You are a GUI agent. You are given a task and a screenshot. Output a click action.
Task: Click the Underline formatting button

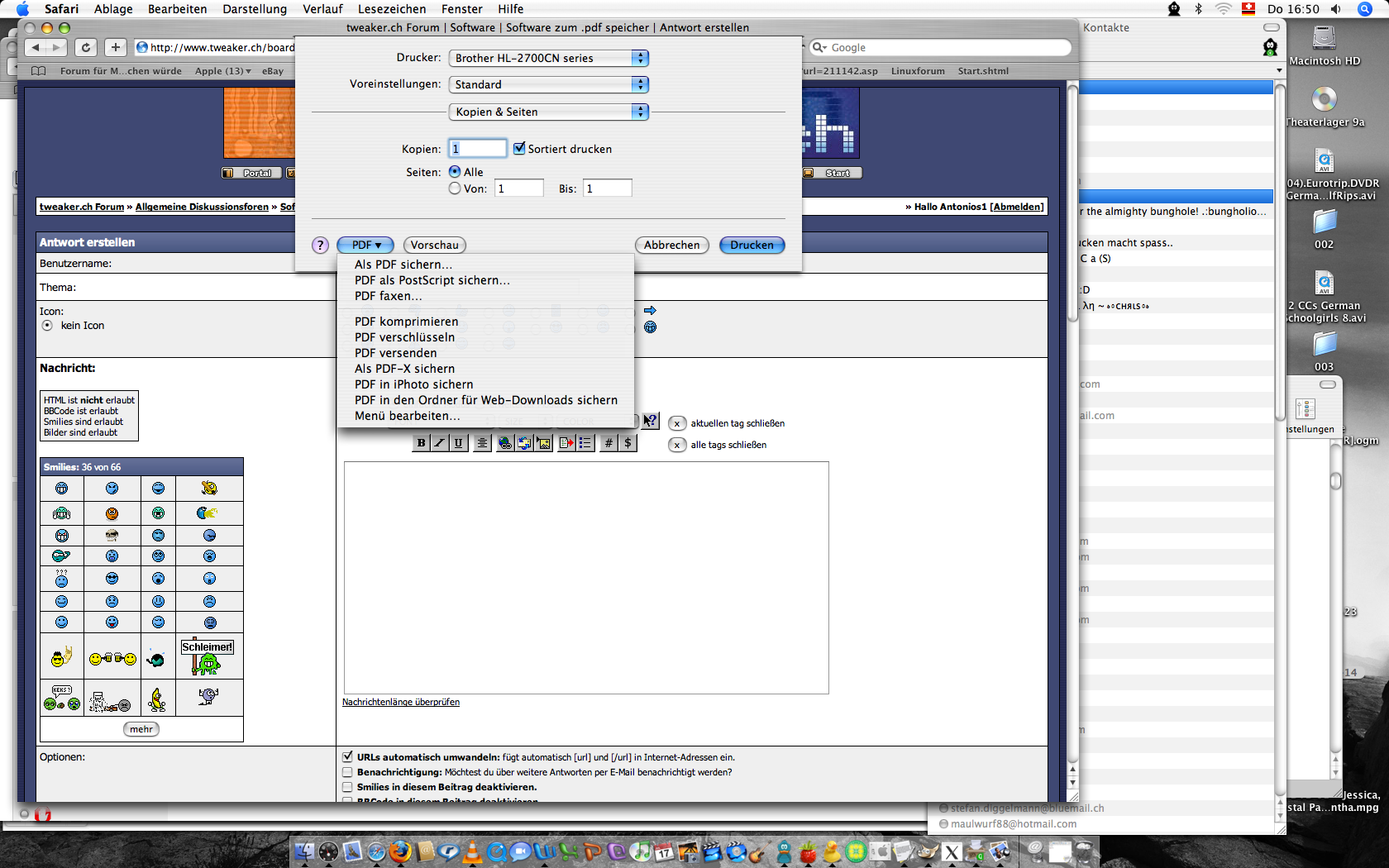coord(459,443)
